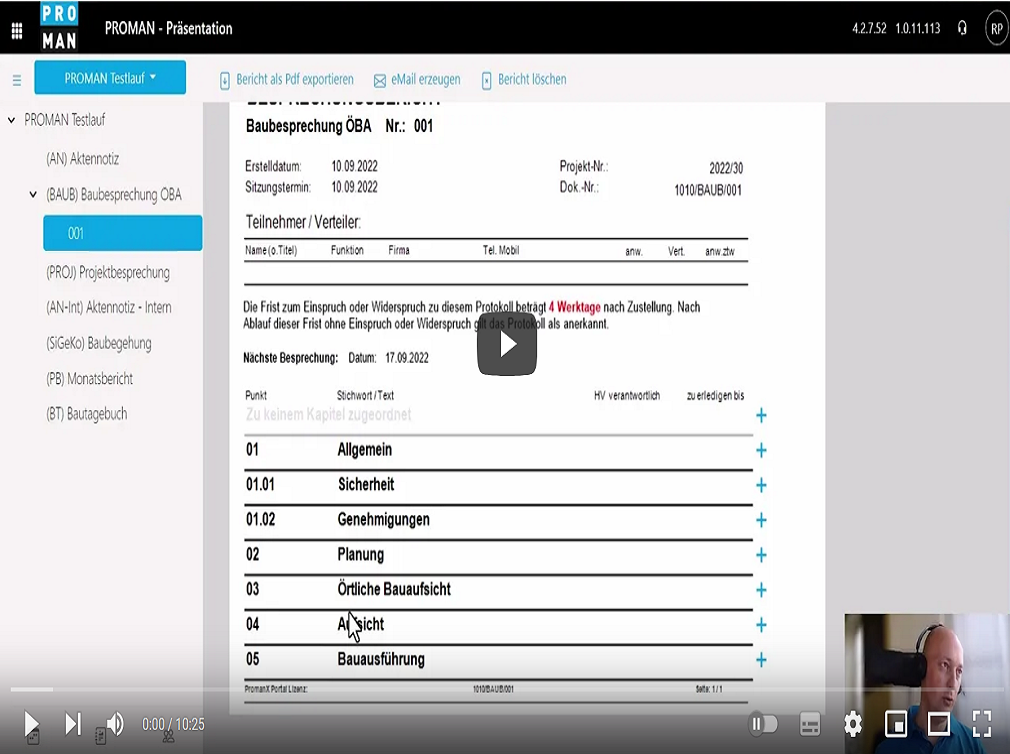Select the (BAUB) Baubesprechung ÖBA tree entry
The width and height of the screenshot is (1010, 754).
click(x=114, y=194)
